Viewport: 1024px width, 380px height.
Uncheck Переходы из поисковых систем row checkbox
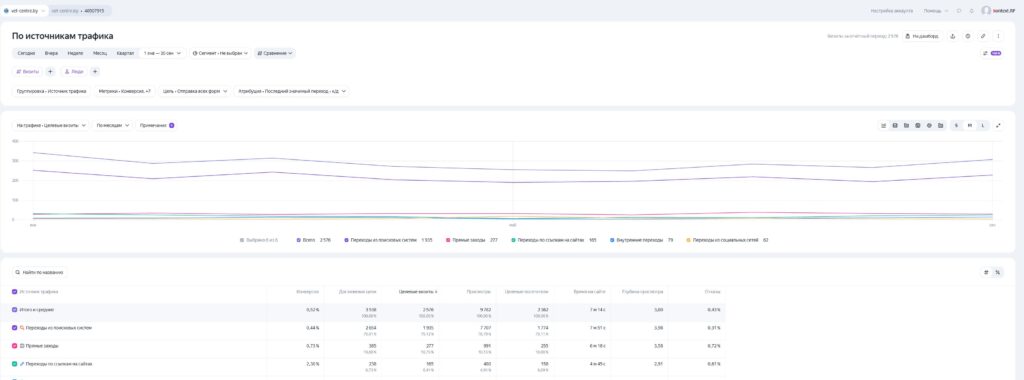point(15,328)
